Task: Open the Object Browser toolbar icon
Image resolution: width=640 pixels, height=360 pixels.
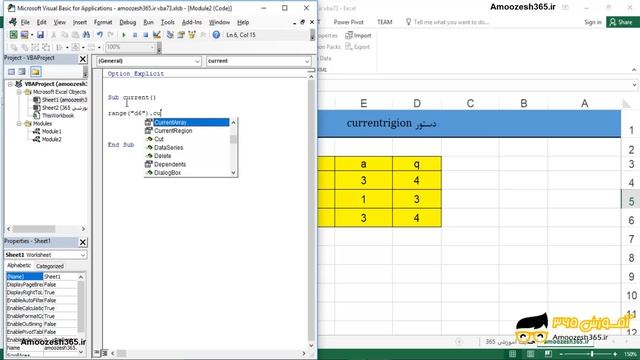Action: click(x=191, y=35)
